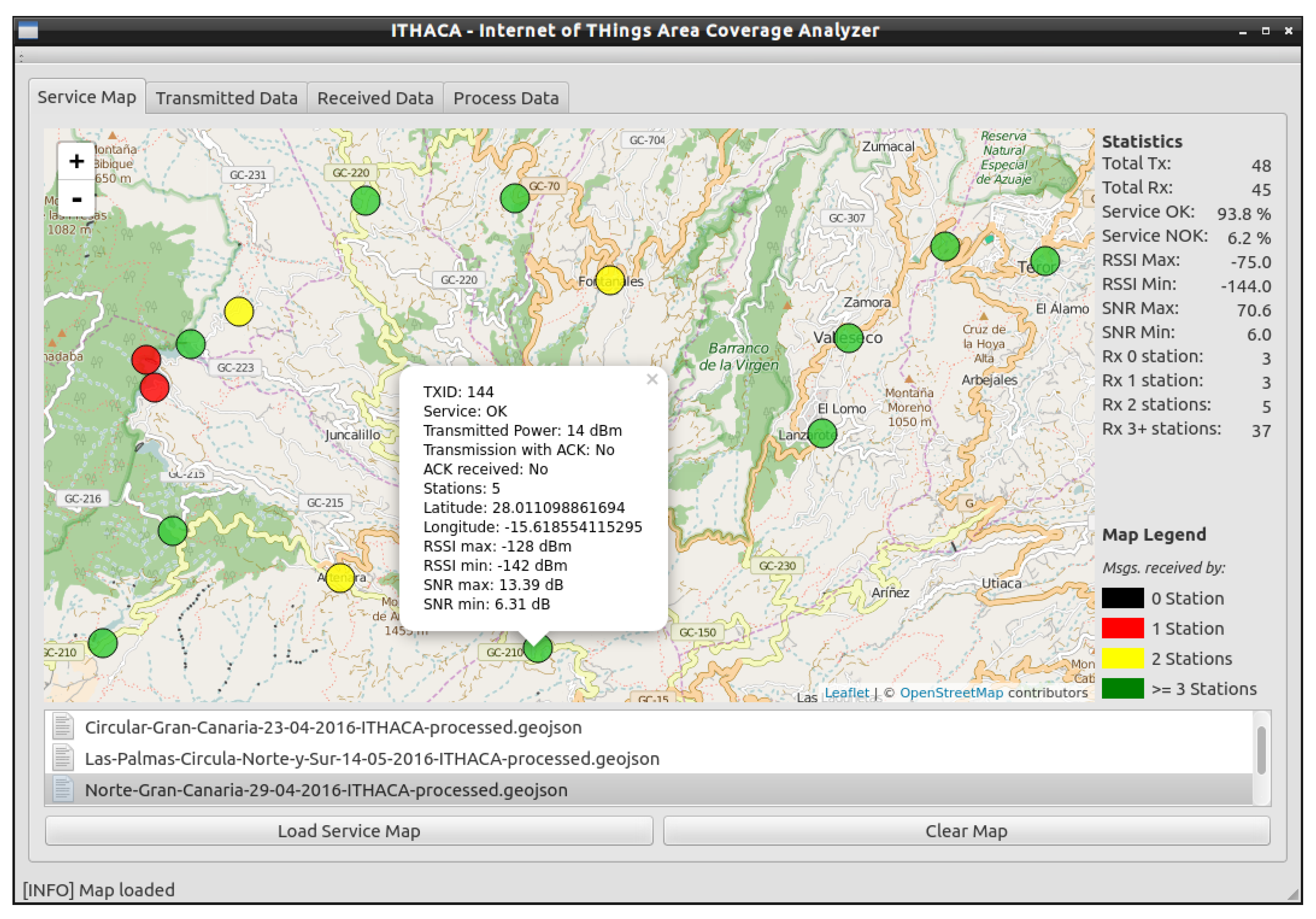Image resolution: width=1316 pixels, height=919 pixels.
Task: Click the [INFO] Map loaded status message
Action: click(98, 890)
